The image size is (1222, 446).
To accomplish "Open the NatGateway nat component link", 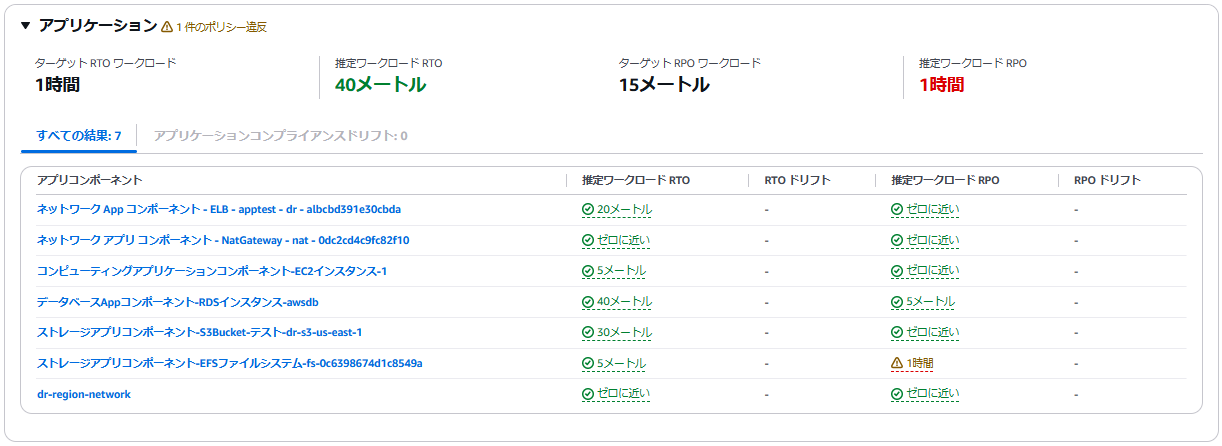I will point(223,240).
